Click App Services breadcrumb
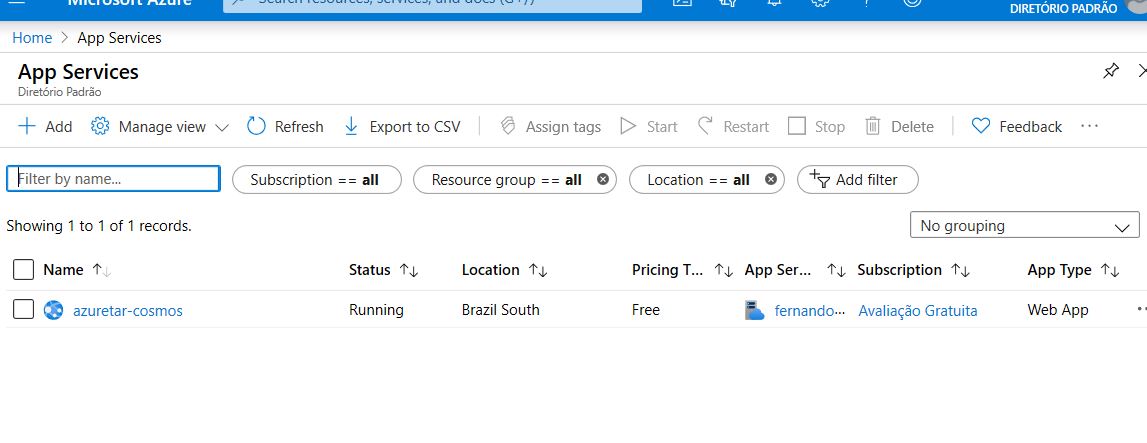1147x443 pixels. point(119,38)
